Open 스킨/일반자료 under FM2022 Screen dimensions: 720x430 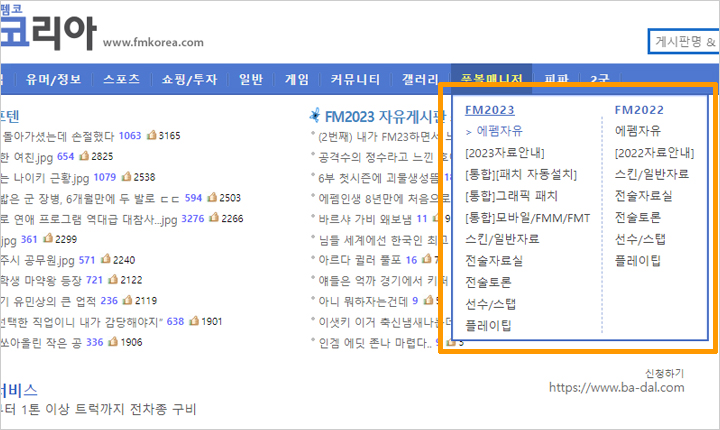652,174
